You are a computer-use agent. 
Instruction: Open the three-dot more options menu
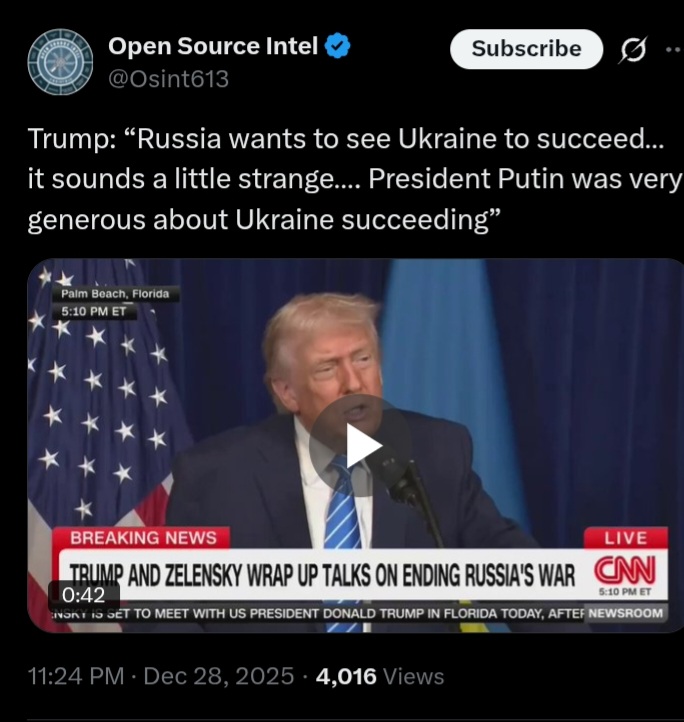click(x=673, y=49)
